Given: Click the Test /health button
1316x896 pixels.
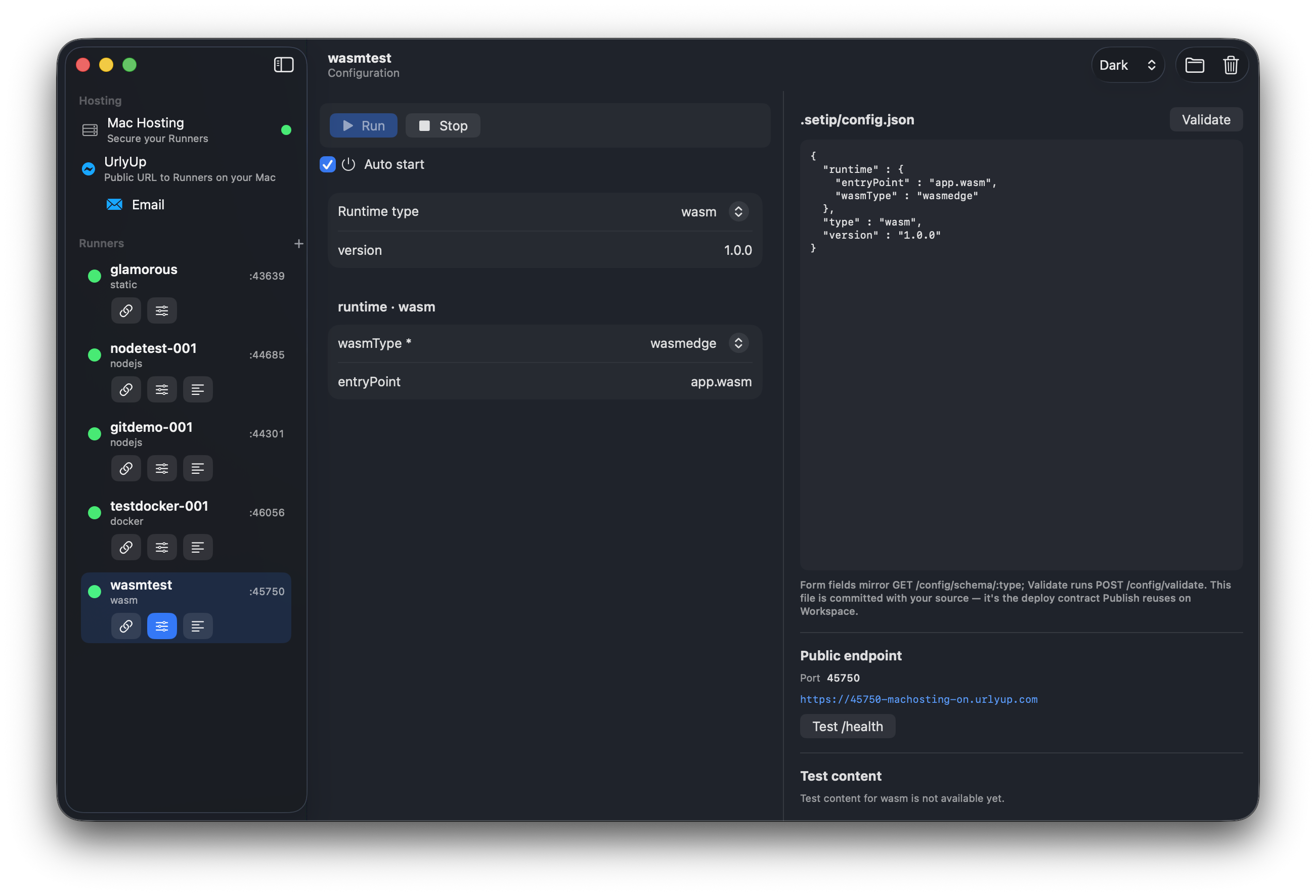Looking at the screenshot, I should 847,726.
